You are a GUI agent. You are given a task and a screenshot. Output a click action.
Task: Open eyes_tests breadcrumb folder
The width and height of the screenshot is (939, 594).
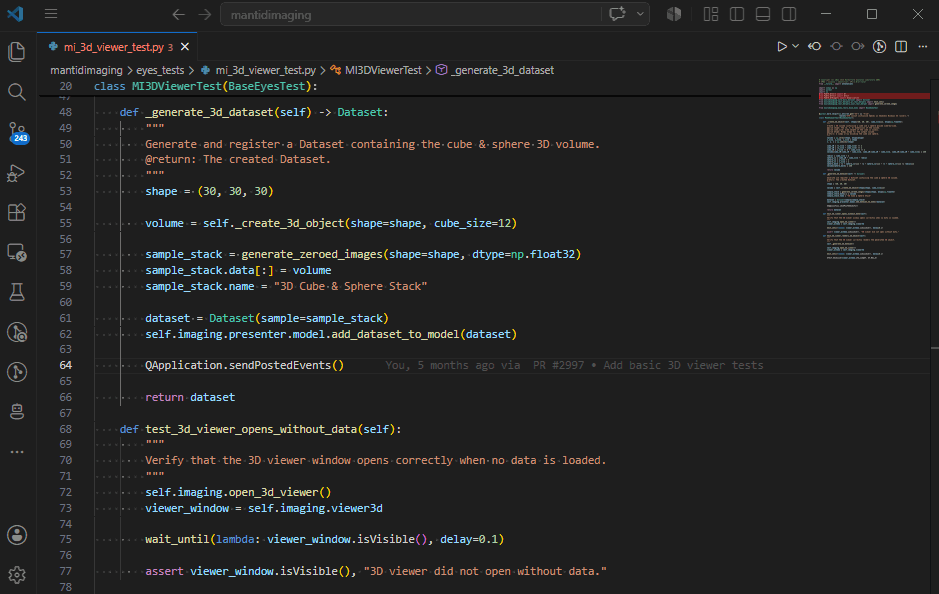point(160,70)
